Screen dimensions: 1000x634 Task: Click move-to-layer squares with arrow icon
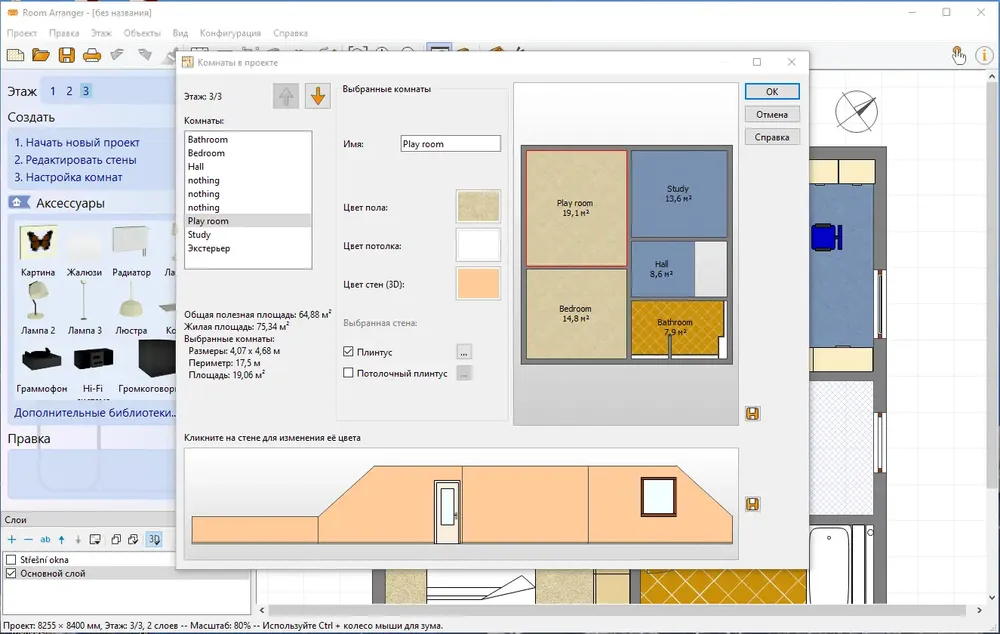[x=133, y=540]
